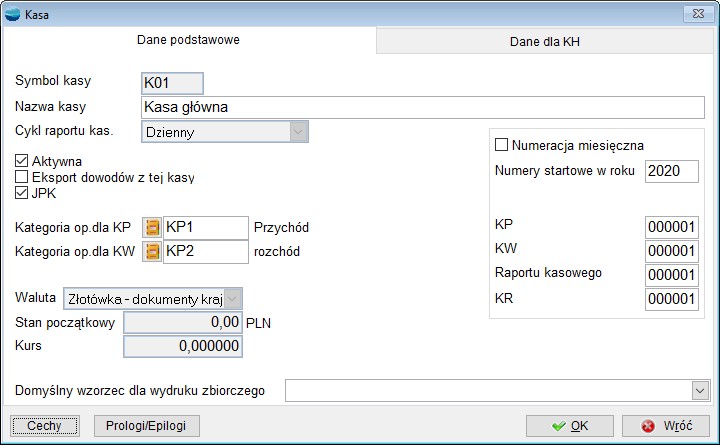Click the KP start number field
The width and height of the screenshot is (720, 445).
click(x=671, y=227)
